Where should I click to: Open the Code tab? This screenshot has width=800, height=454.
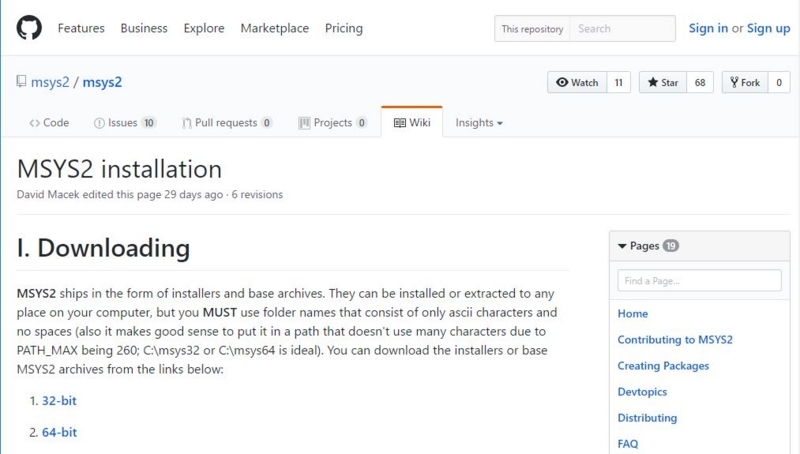pos(49,122)
